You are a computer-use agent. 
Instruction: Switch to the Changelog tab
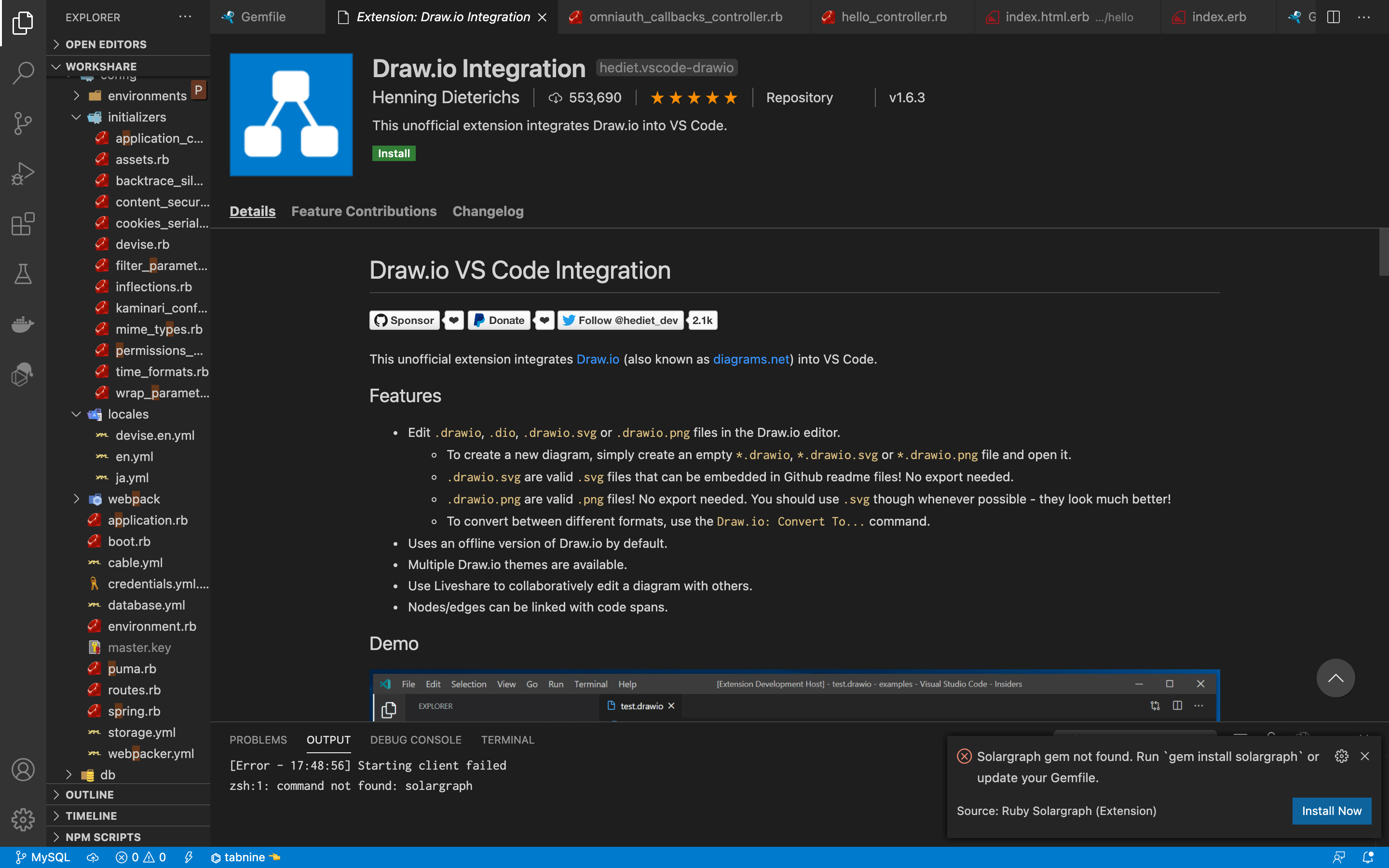click(x=488, y=211)
